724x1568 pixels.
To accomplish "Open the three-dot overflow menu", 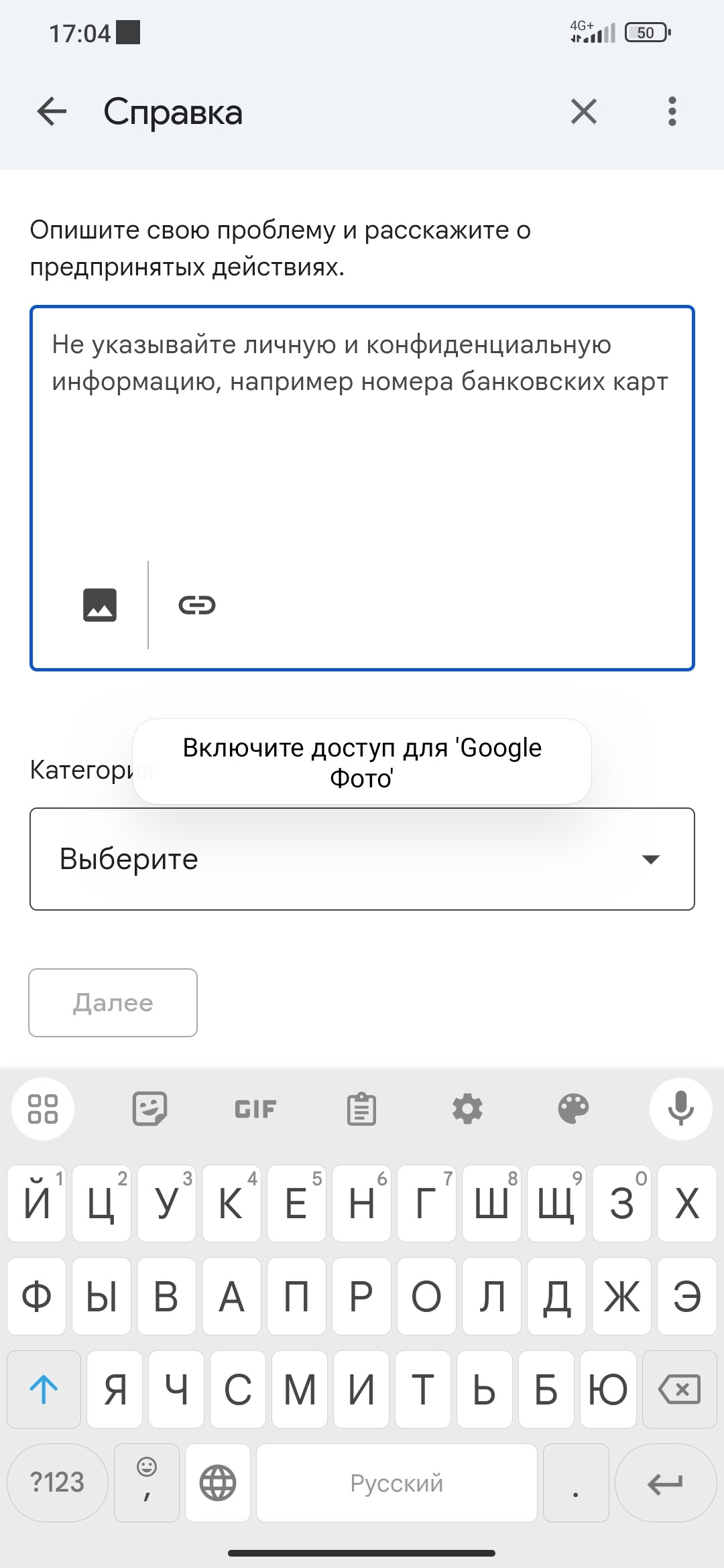I will pos(672,111).
